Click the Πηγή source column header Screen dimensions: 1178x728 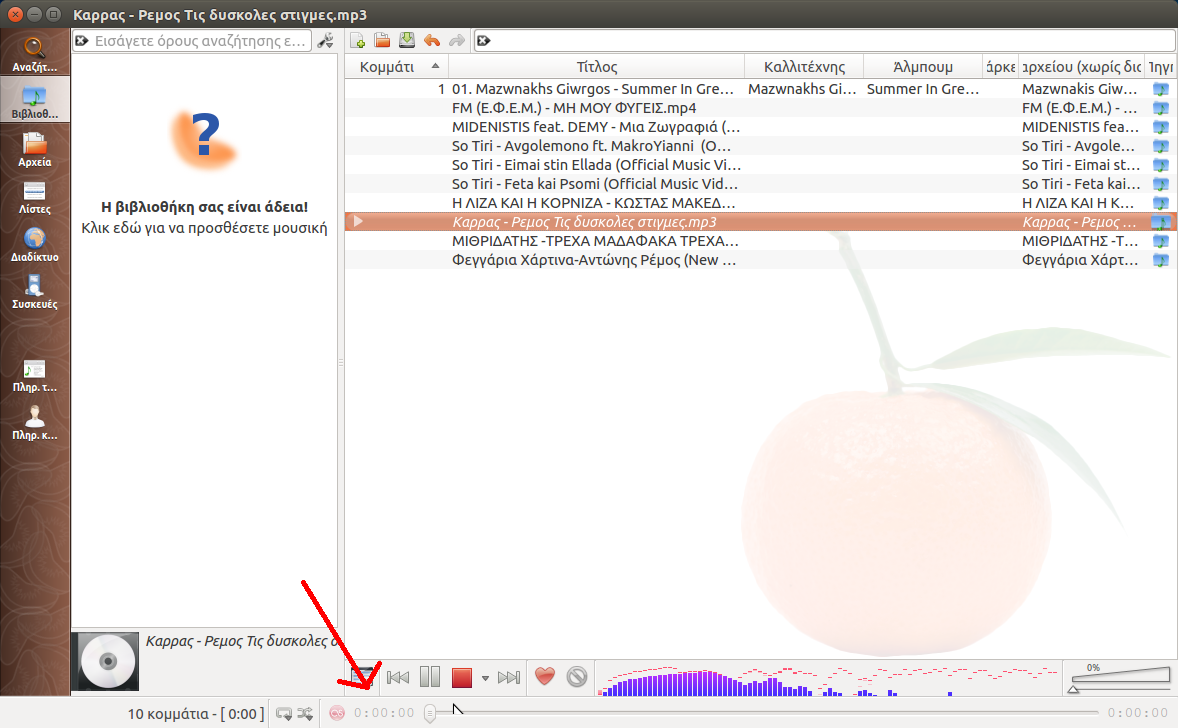(x=1161, y=67)
